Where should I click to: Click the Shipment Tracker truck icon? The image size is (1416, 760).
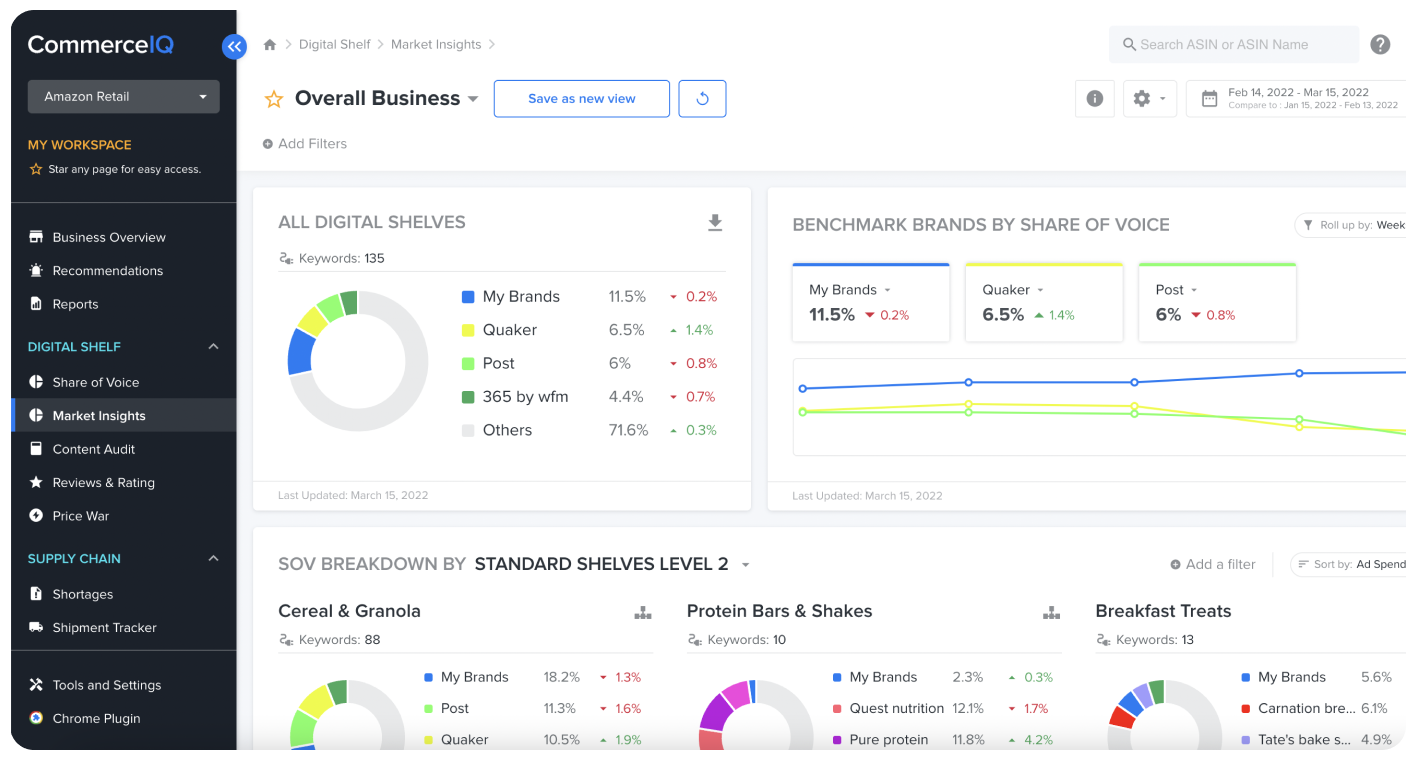(x=36, y=628)
